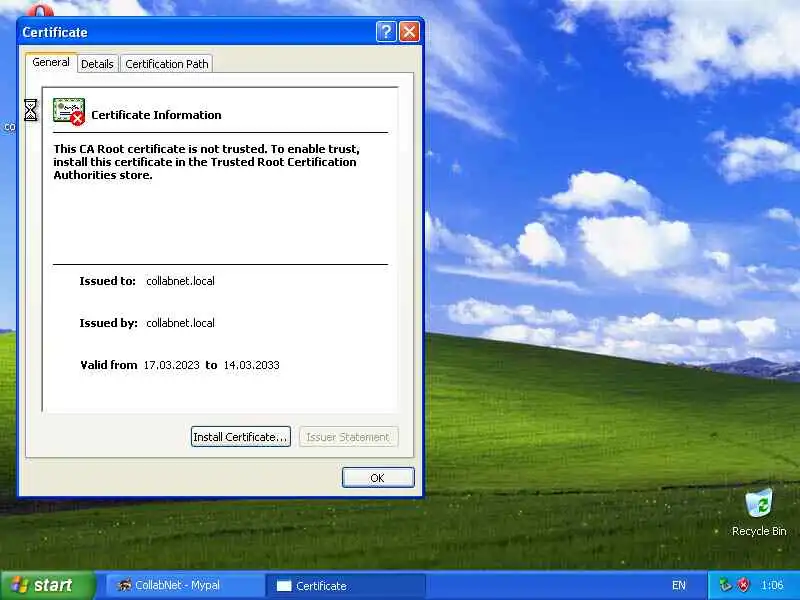Open the Recycle Bin icon
The image size is (800, 600).
(x=759, y=512)
